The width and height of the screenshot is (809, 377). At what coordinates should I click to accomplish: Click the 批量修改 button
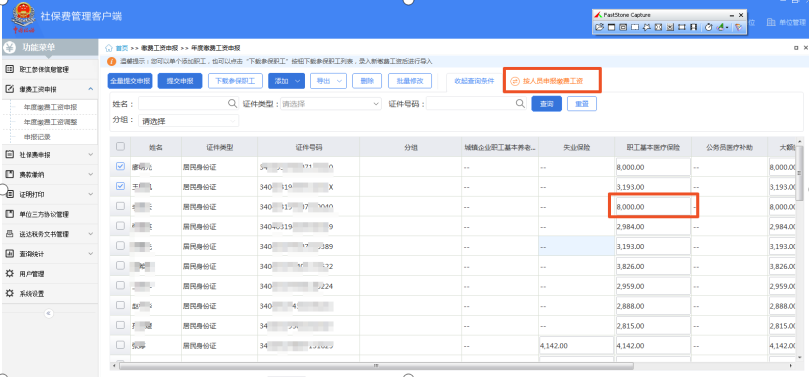(409, 81)
